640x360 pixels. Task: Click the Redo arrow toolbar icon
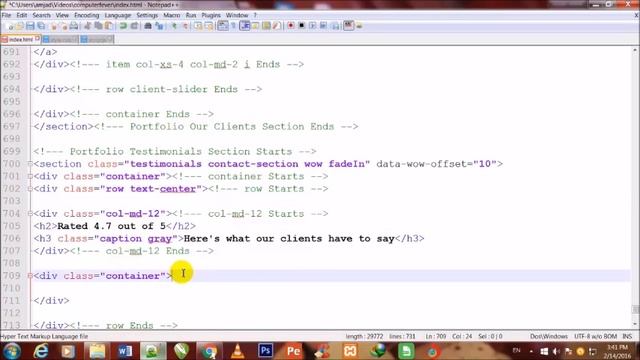pyautogui.click(x=134, y=26)
